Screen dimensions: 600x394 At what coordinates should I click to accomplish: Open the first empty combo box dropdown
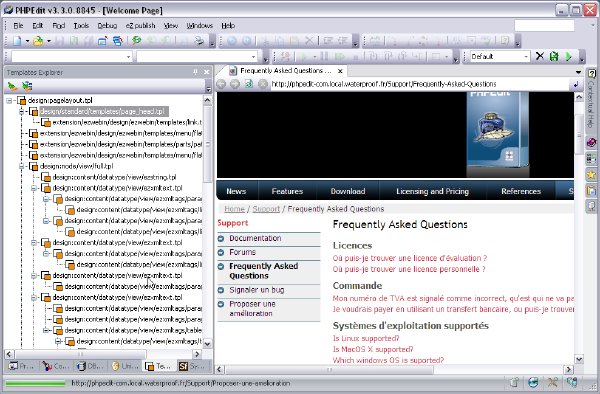click(129, 57)
